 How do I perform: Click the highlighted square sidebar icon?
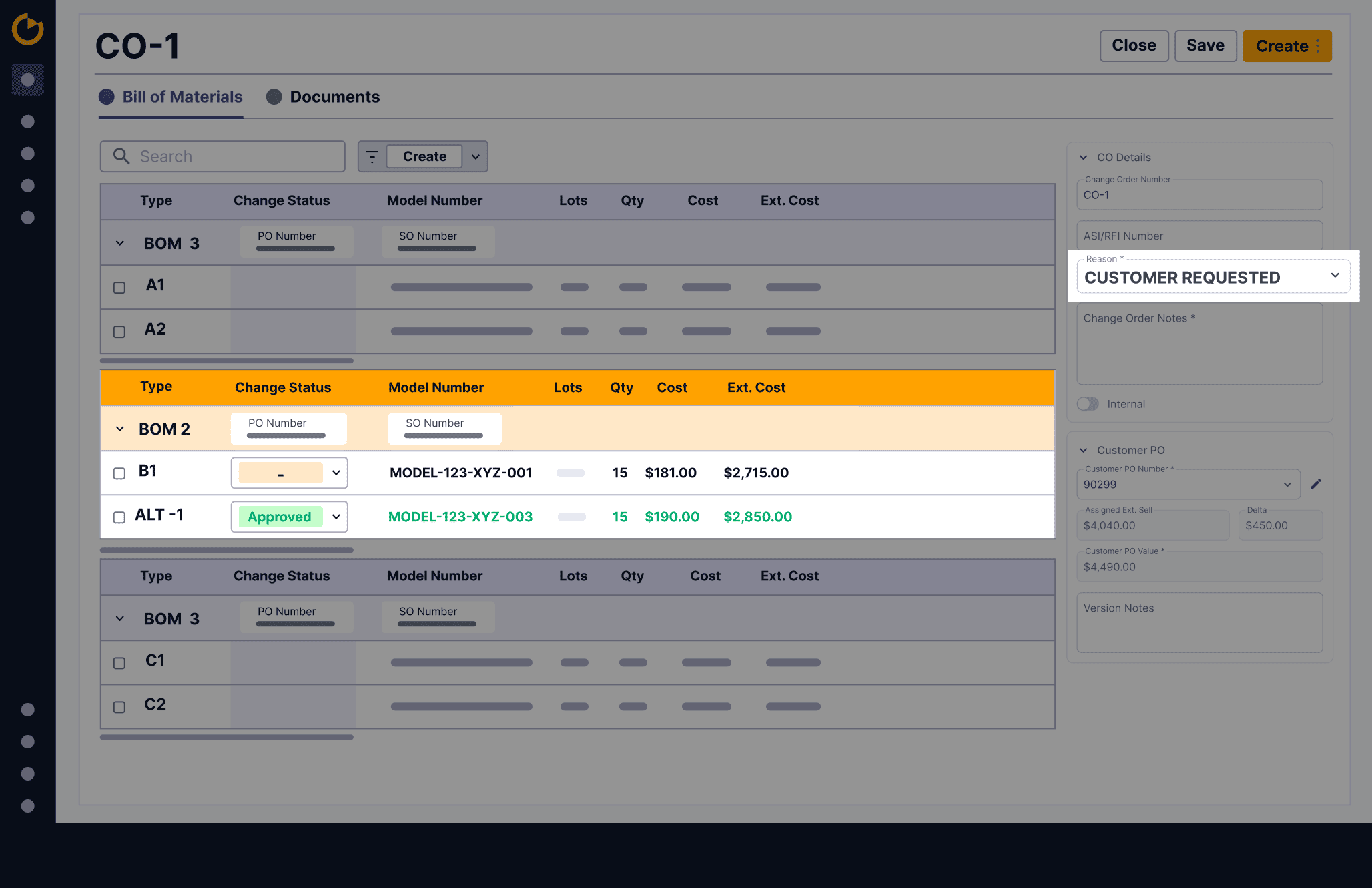click(27, 80)
